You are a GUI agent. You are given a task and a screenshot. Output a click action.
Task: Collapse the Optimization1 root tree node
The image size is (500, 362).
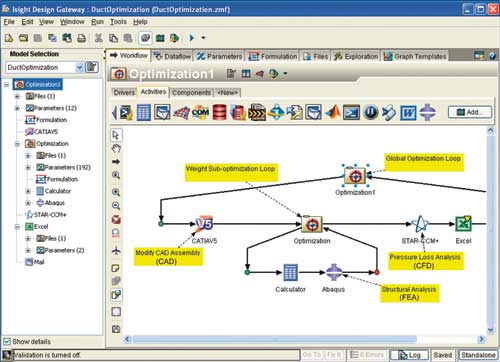coord(7,84)
